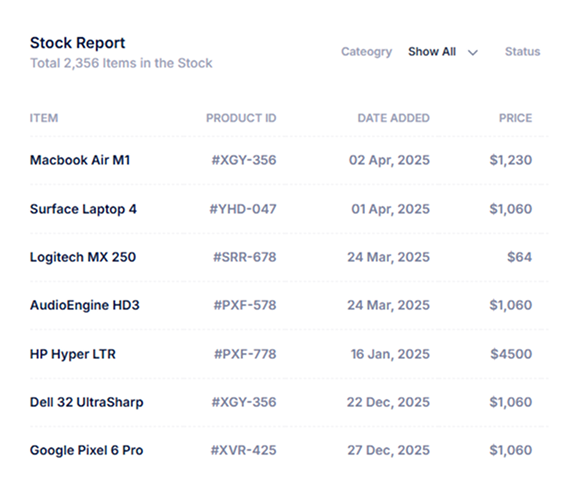Select product ID #XVR-425
The width and height of the screenshot is (570, 500).
pos(244,450)
